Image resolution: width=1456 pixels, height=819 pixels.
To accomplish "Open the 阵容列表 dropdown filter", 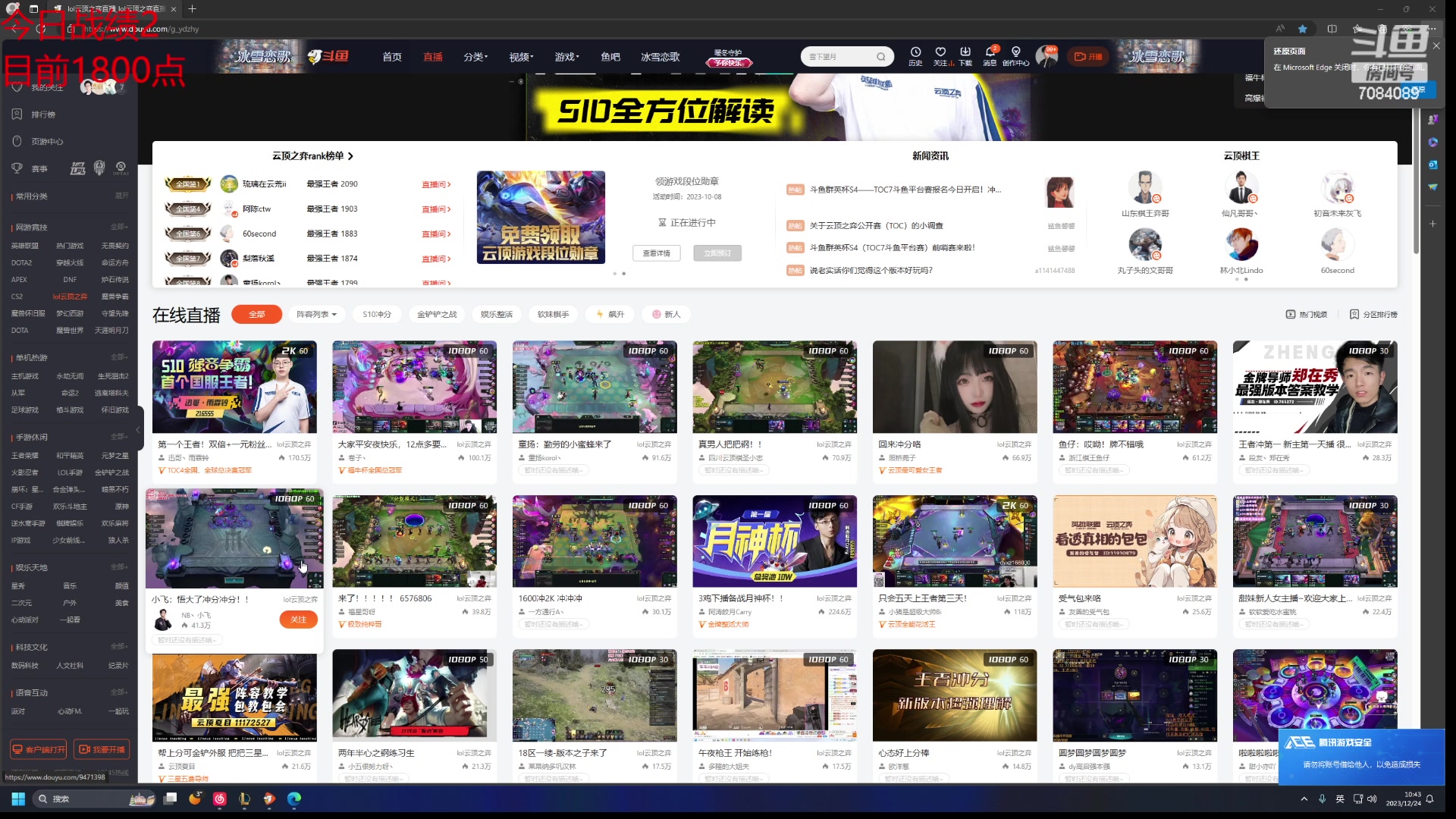I will pyautogui.click(x=316, y=315).
